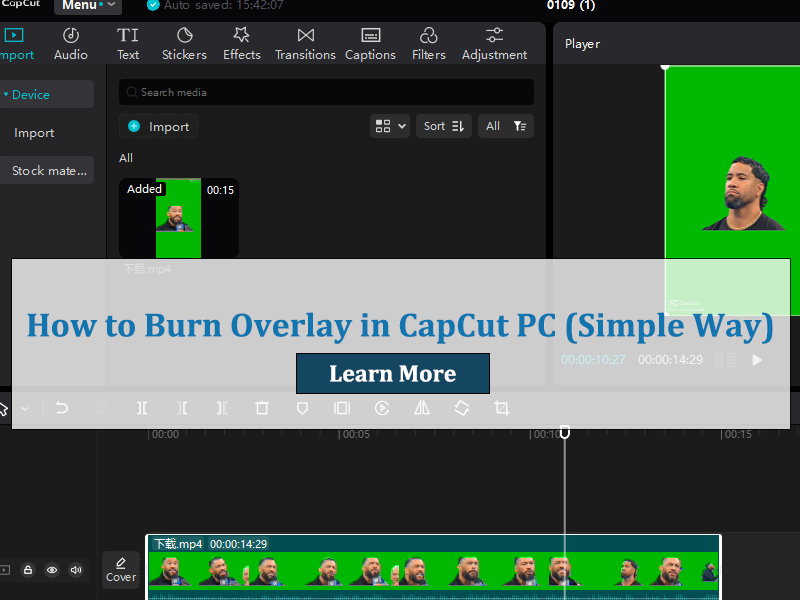Image resolution: width=800 pixels, height=600 pixels.
Task: Hide the video track using the eye icon
Action: pos(52,569)
